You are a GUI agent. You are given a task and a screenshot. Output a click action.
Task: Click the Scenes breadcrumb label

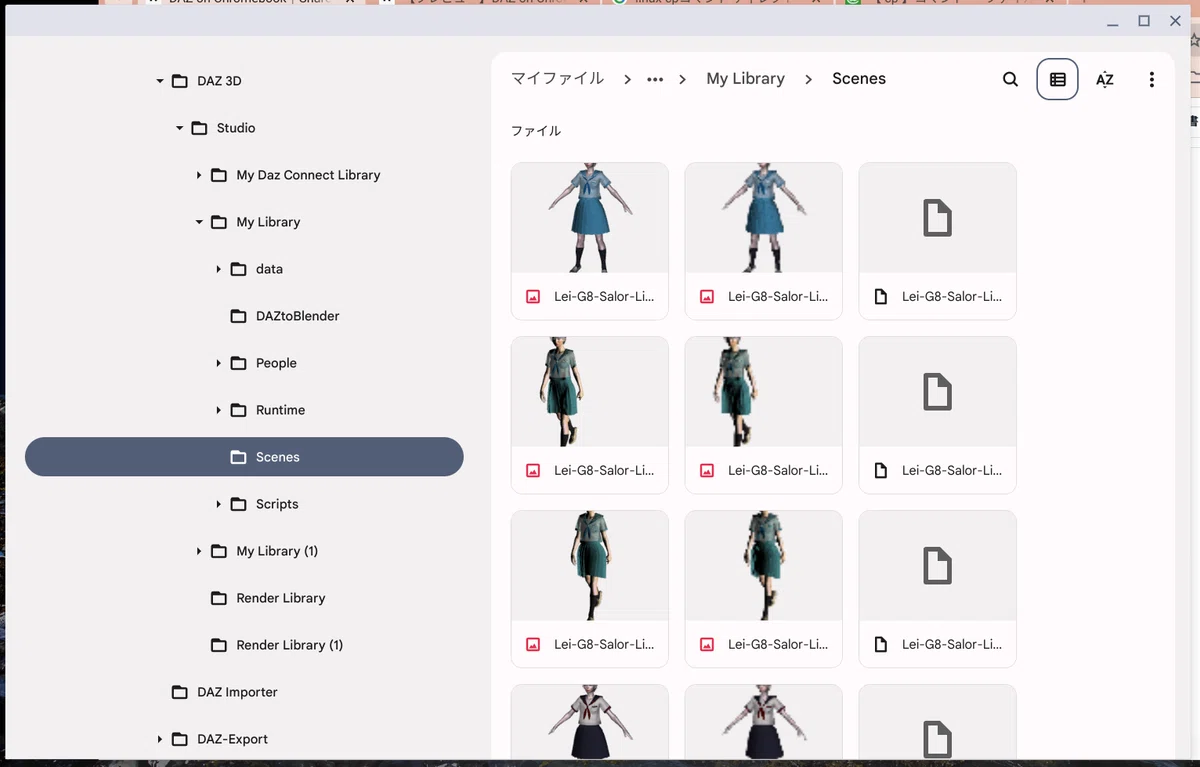[859, 79]
